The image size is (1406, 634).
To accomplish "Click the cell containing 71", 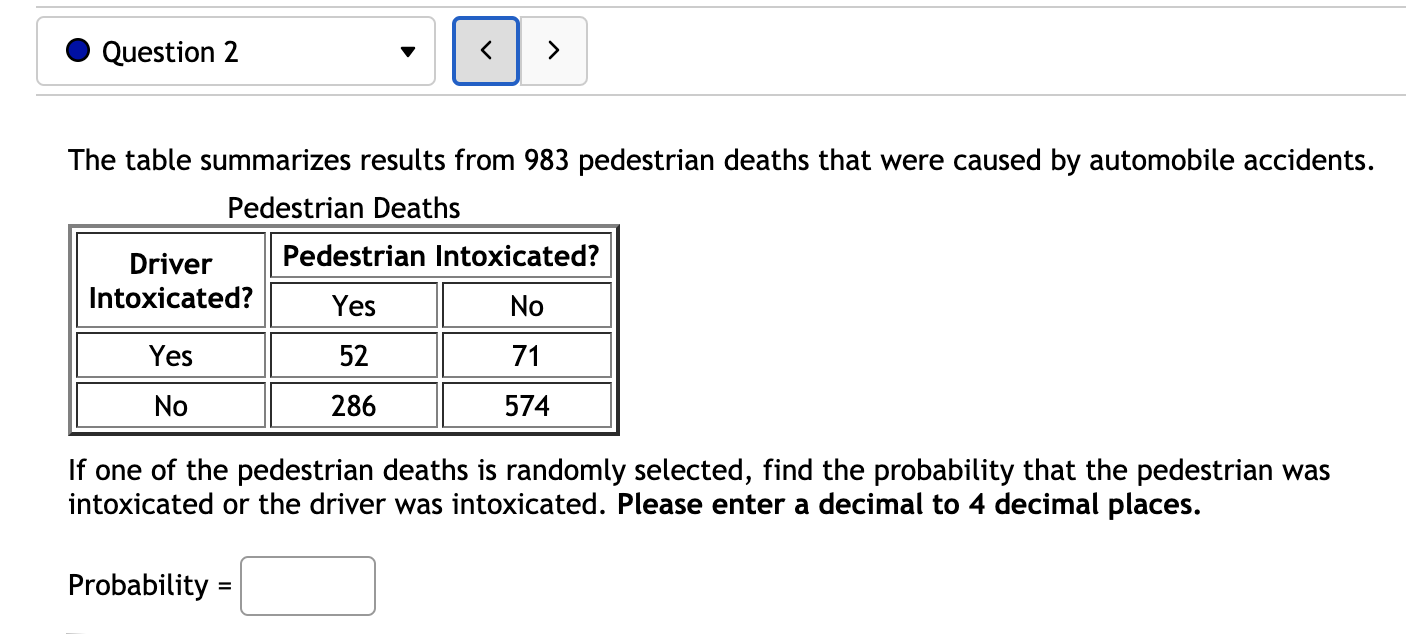I will tap(527, 355).
